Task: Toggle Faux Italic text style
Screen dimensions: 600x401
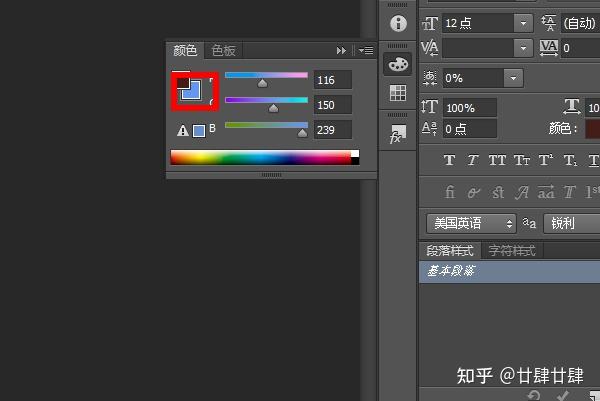Action: [x=473, y=160]
